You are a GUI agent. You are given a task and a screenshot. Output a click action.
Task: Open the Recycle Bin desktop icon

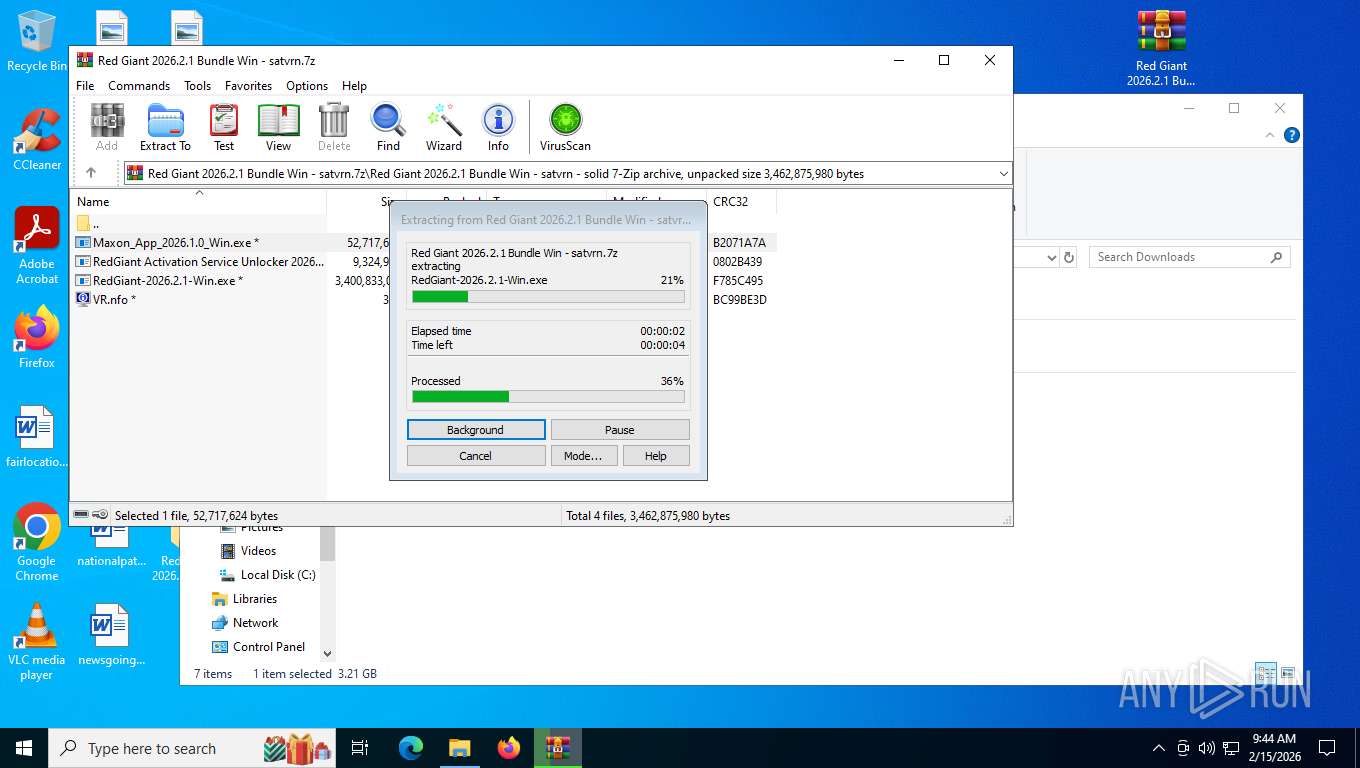(36, 41)
